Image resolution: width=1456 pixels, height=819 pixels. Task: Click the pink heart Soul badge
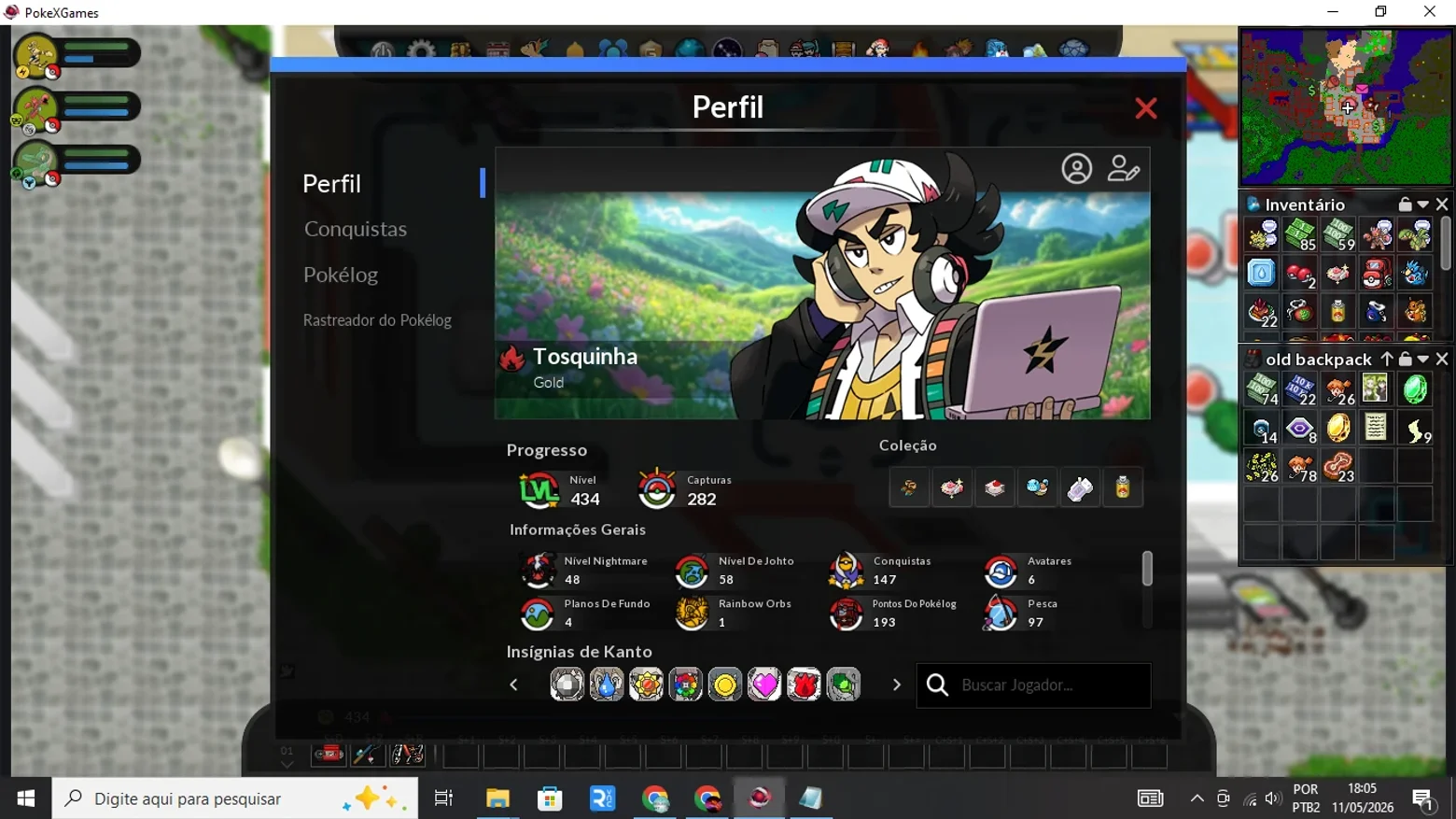tap(764, 685)
